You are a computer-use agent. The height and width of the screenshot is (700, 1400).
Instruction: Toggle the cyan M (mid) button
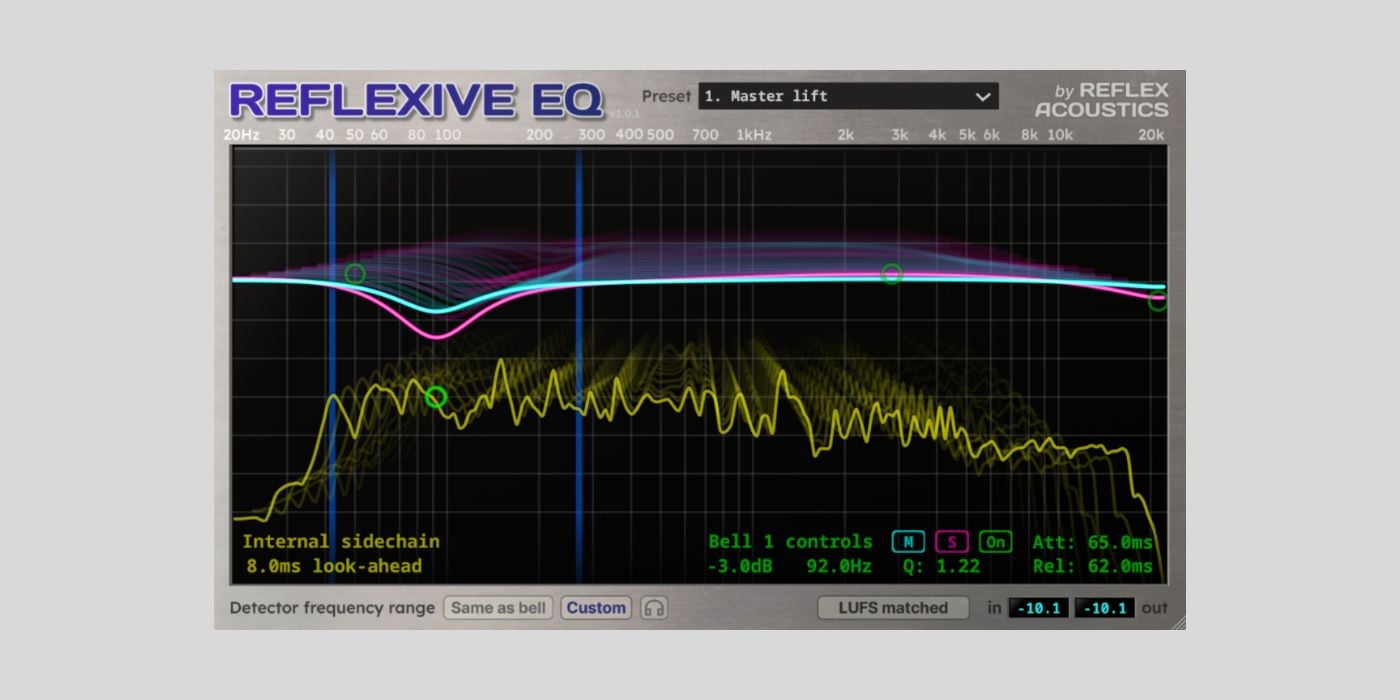coord(908,542)
